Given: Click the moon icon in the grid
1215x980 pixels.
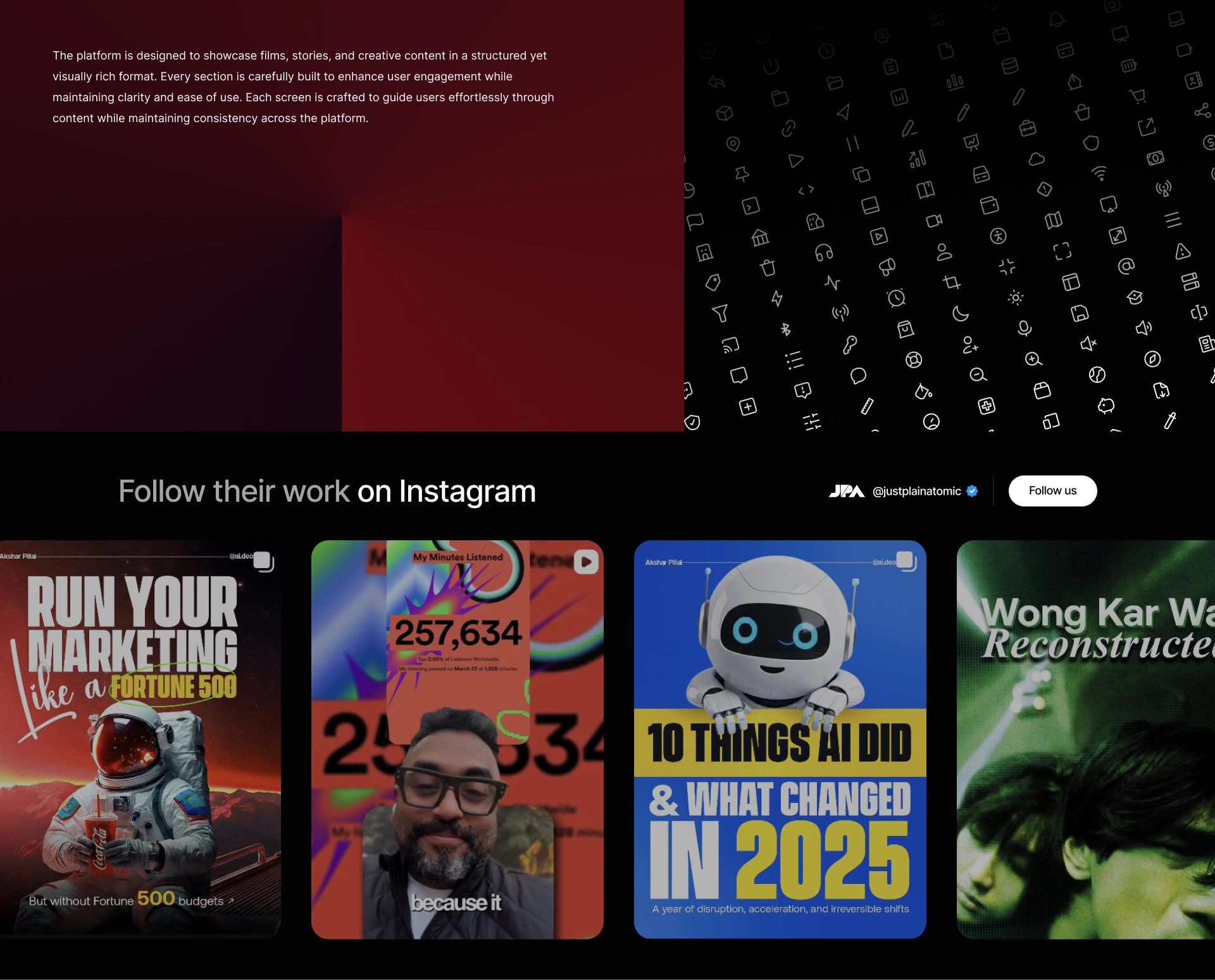Looking at the screenshot, I should 960,313.
